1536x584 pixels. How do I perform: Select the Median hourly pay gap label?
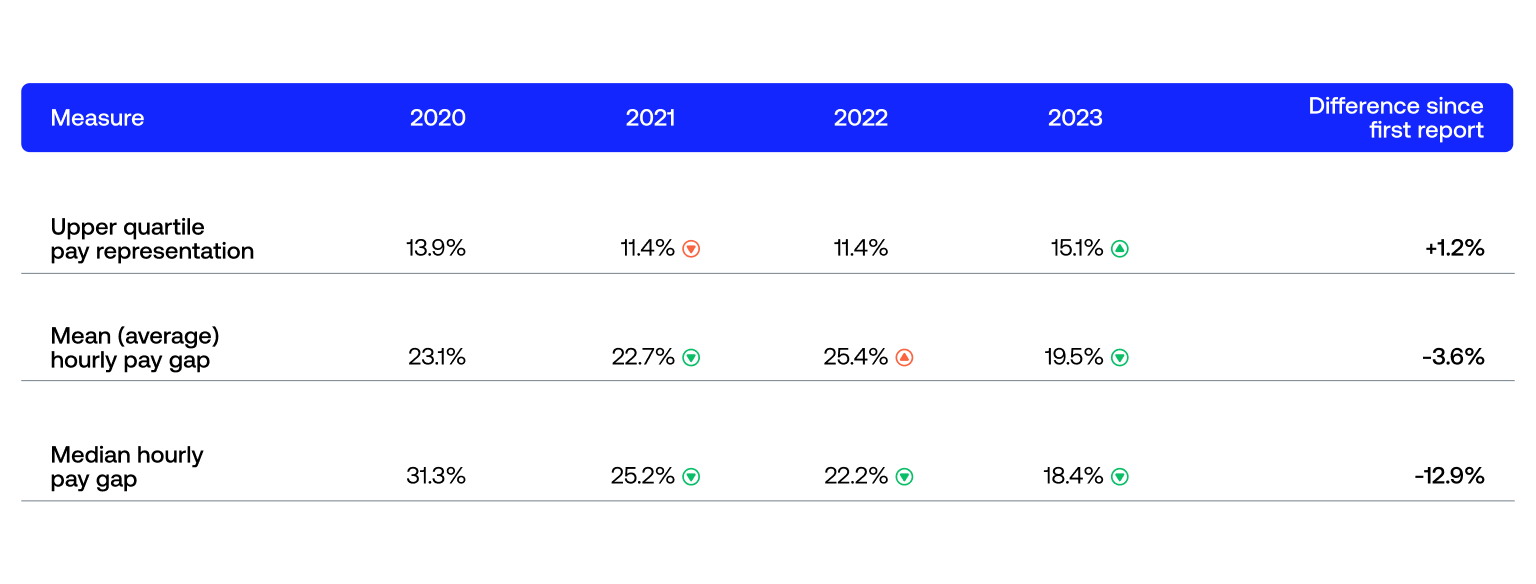[127, 467]
